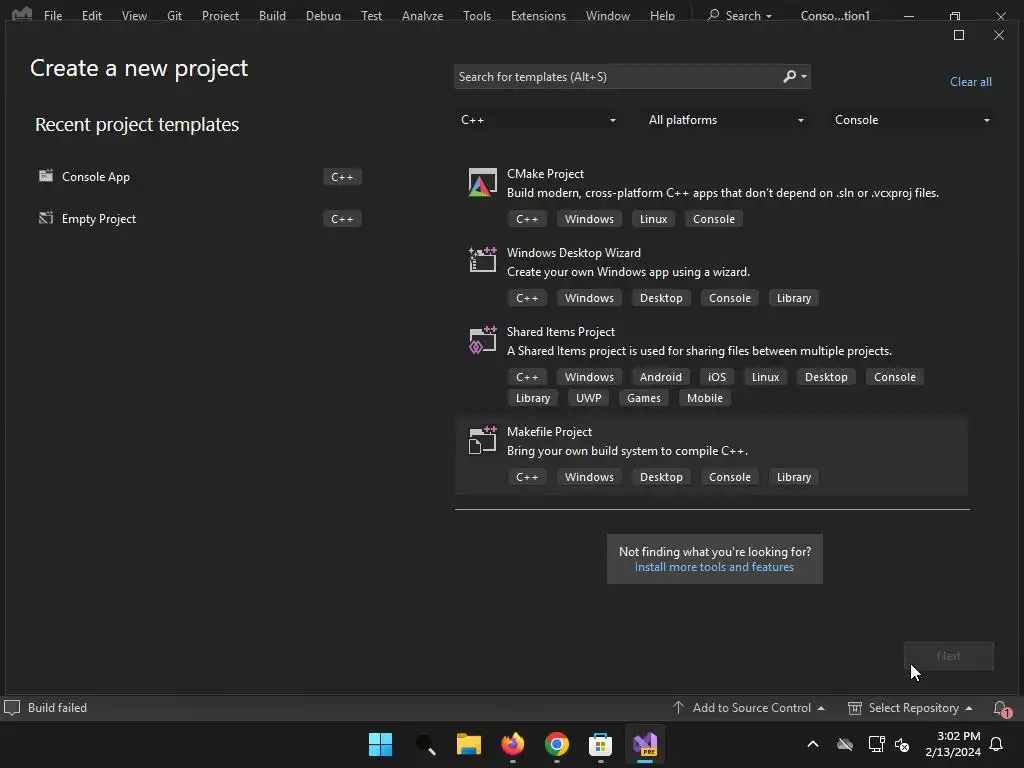
Task: Open Windows taskbar search
Action: tap(425, 744)
